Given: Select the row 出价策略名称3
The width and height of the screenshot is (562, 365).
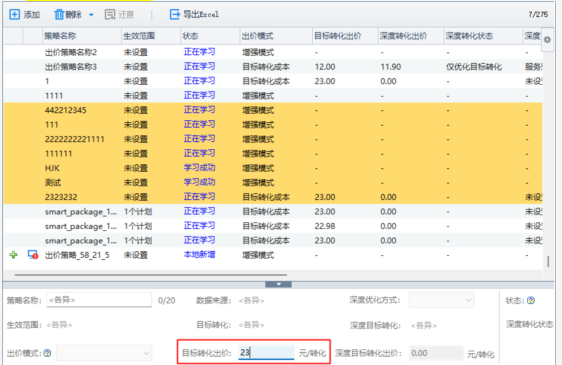Looking at the screenshot, I should coord(272,67).
